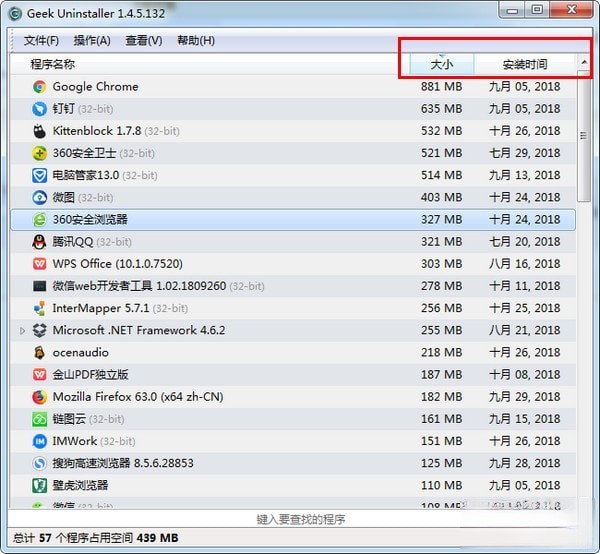Click the 搜狗高速浏览器 icon
The width and height of the screenshot is (600, 554).
point(39,463)
